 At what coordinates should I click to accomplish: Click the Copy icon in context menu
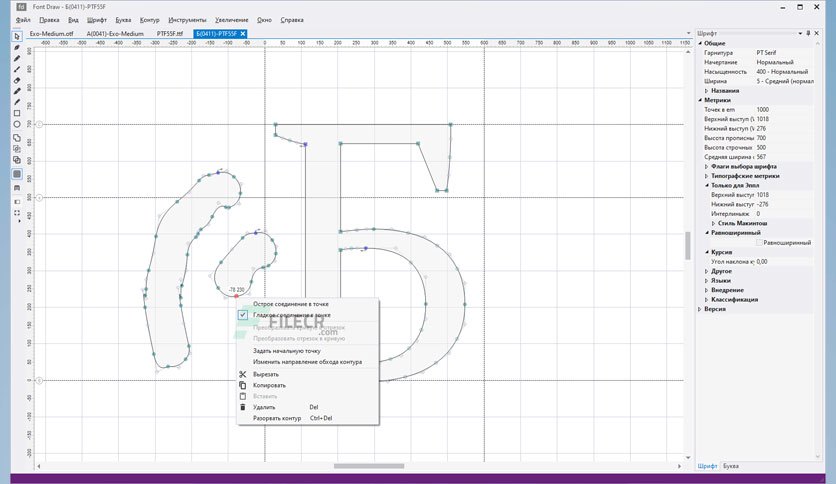point(243,385)
